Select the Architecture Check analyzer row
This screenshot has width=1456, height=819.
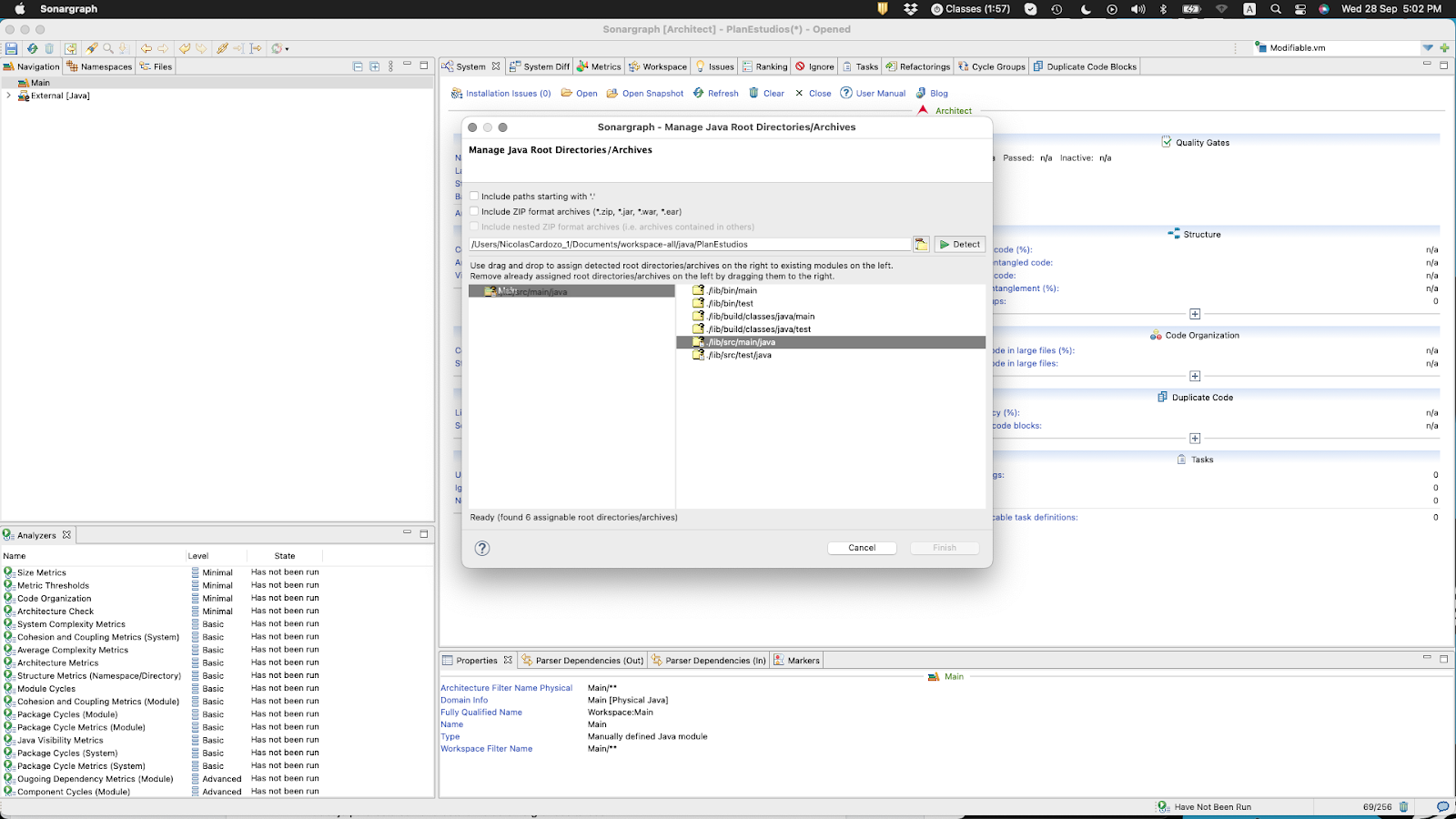[217, 612]
